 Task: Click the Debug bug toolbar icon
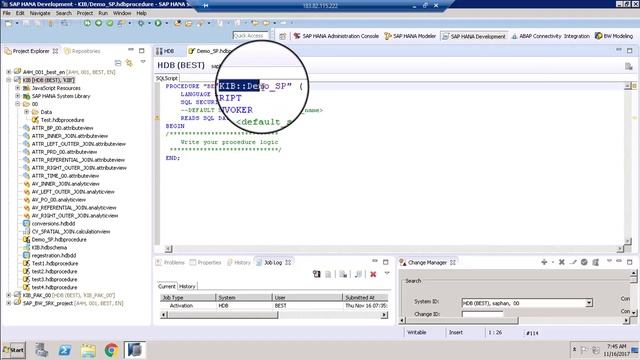click(141, 23)
